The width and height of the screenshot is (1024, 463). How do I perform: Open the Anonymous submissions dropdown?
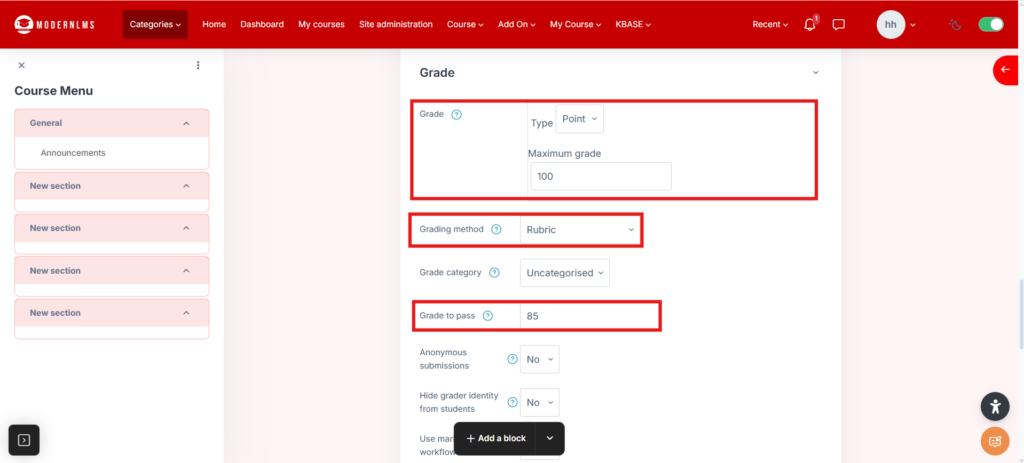[x=539, y=359]
